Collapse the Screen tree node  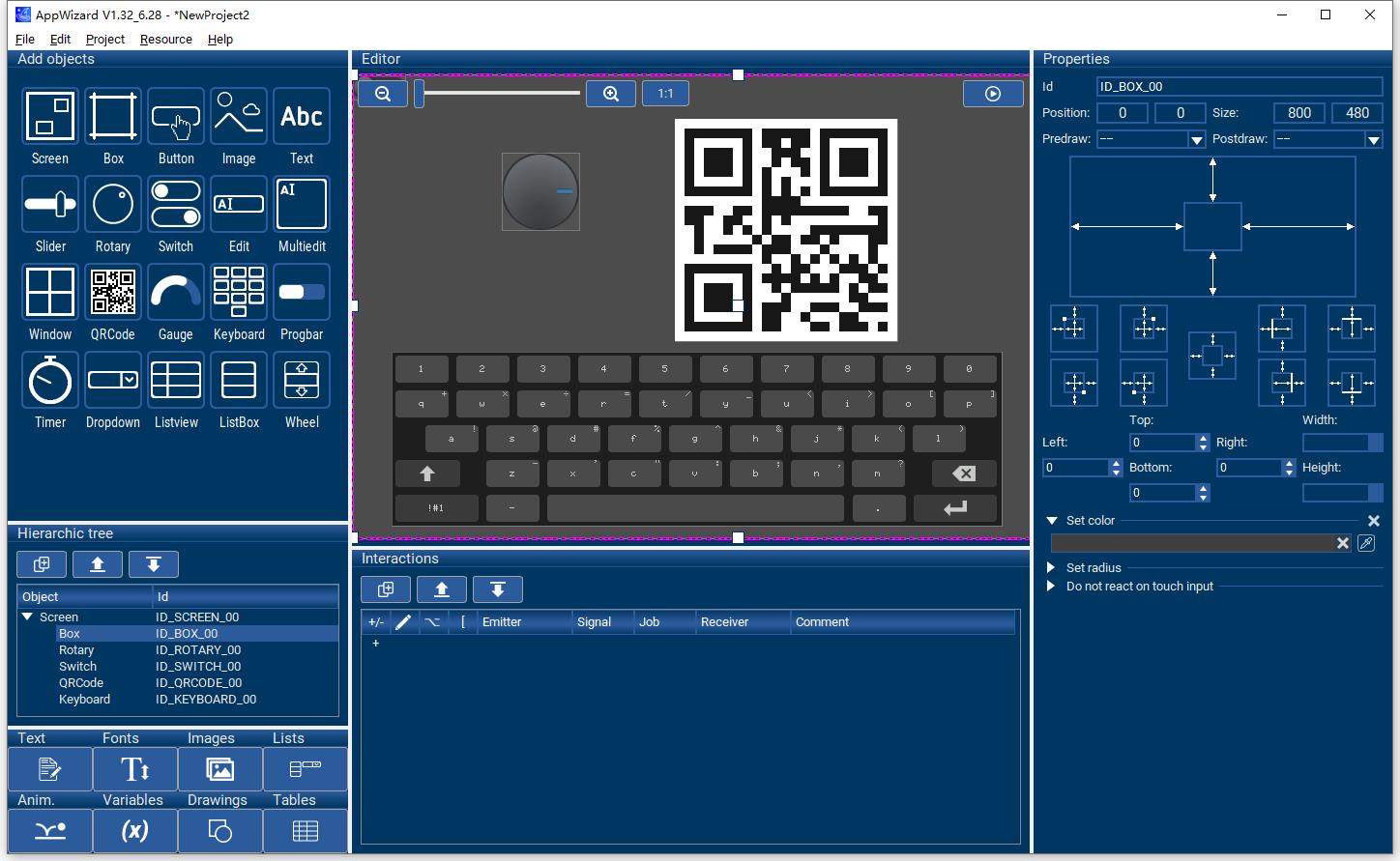click(28, 617)
